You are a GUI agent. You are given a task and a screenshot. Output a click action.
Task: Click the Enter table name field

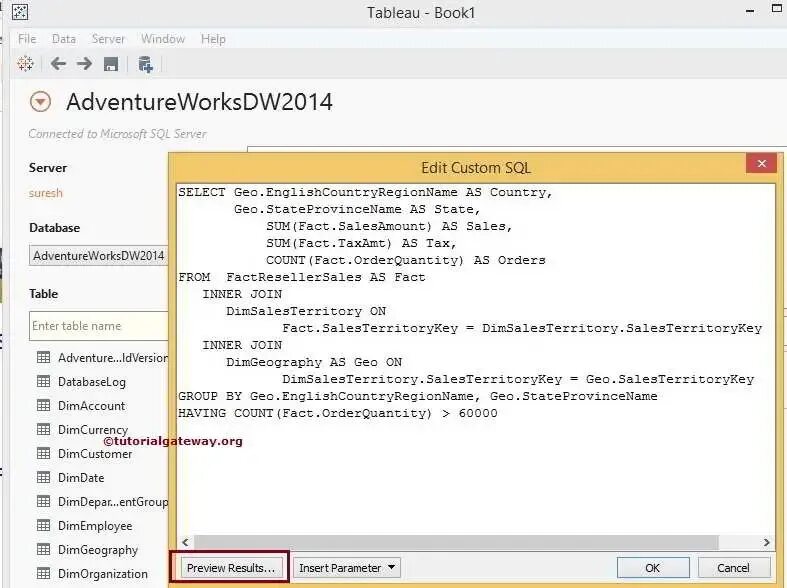(x=99, y=326)
